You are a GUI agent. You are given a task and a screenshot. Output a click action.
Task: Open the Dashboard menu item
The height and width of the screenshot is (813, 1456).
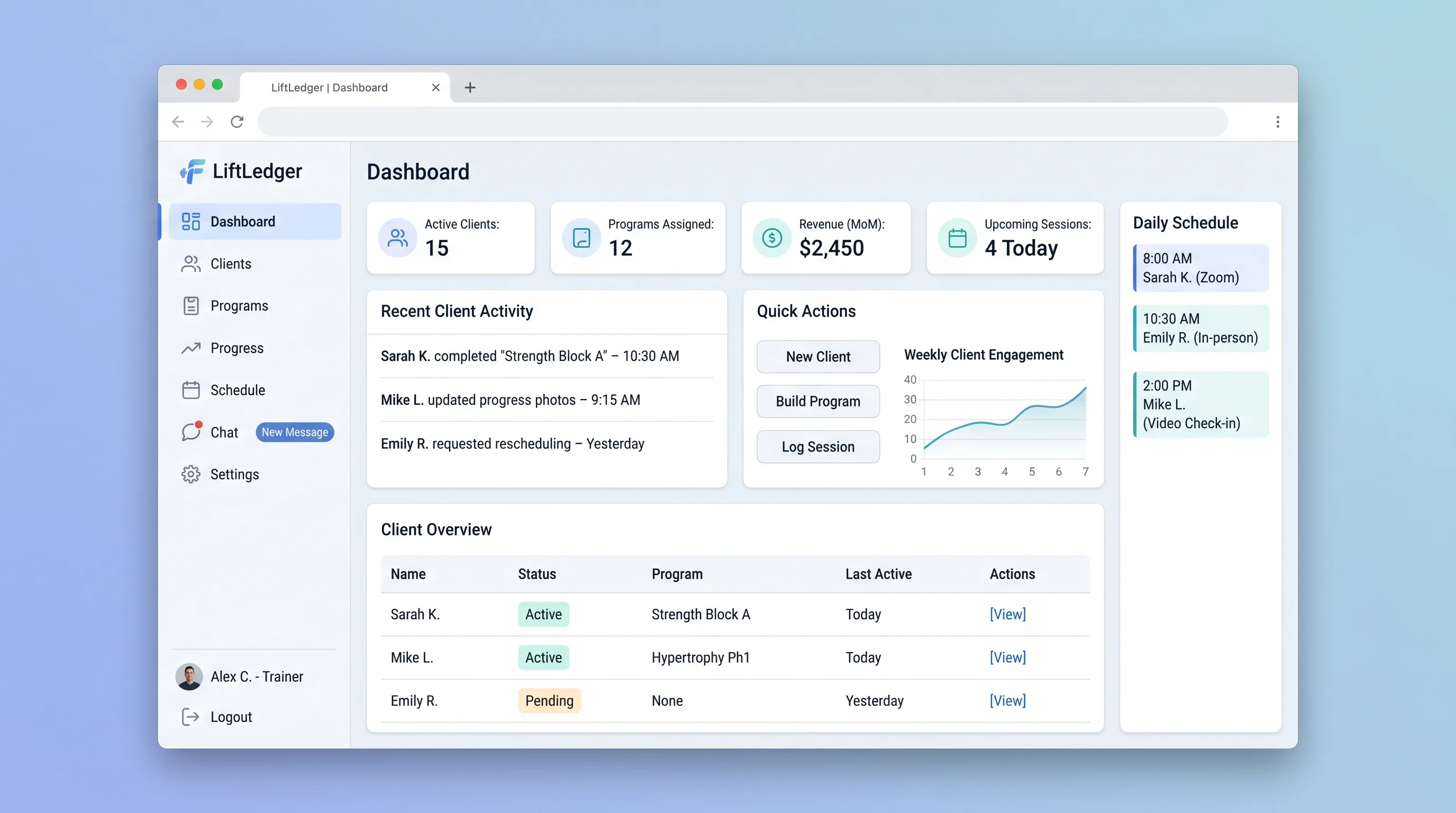click(x=255, y=222)
